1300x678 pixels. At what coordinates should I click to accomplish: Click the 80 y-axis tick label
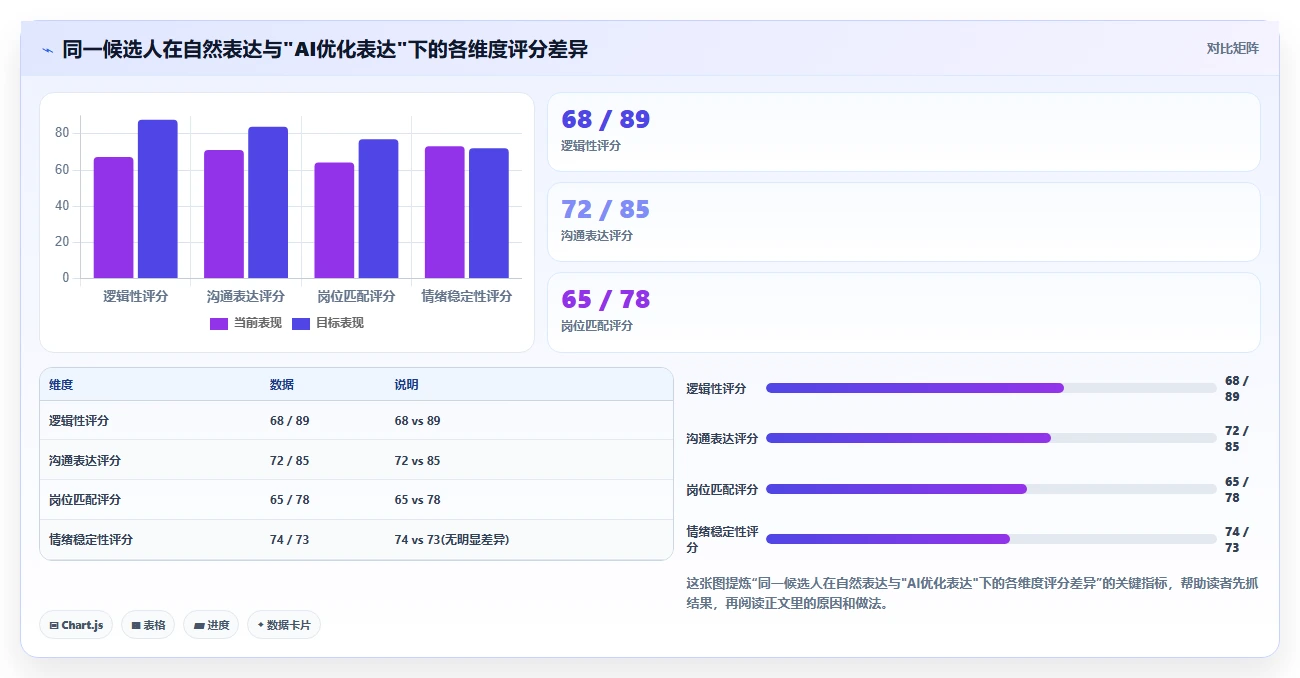coord(62,133)
